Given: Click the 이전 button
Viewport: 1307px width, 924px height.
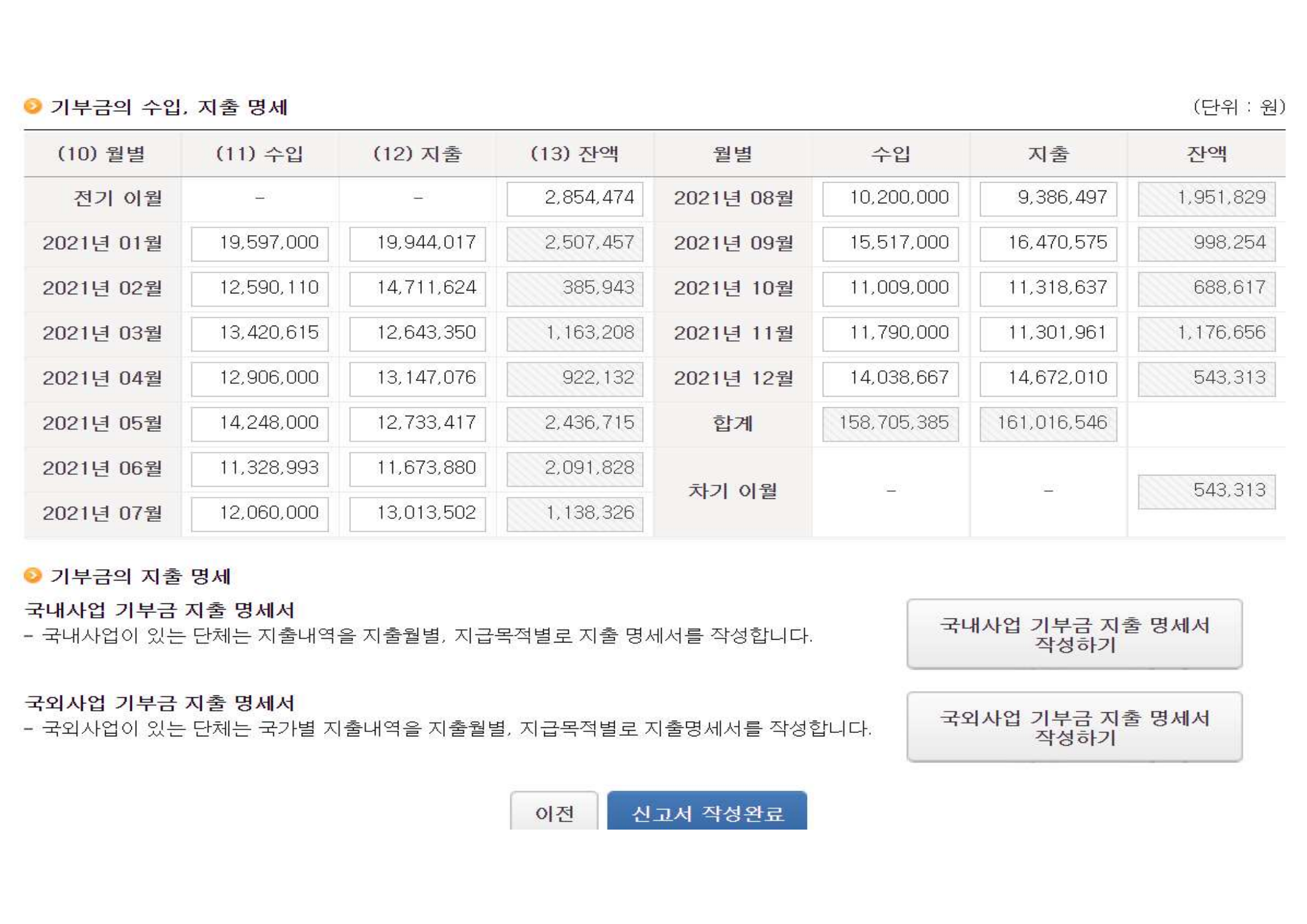Looking at the screenshot, I should 554,812.
